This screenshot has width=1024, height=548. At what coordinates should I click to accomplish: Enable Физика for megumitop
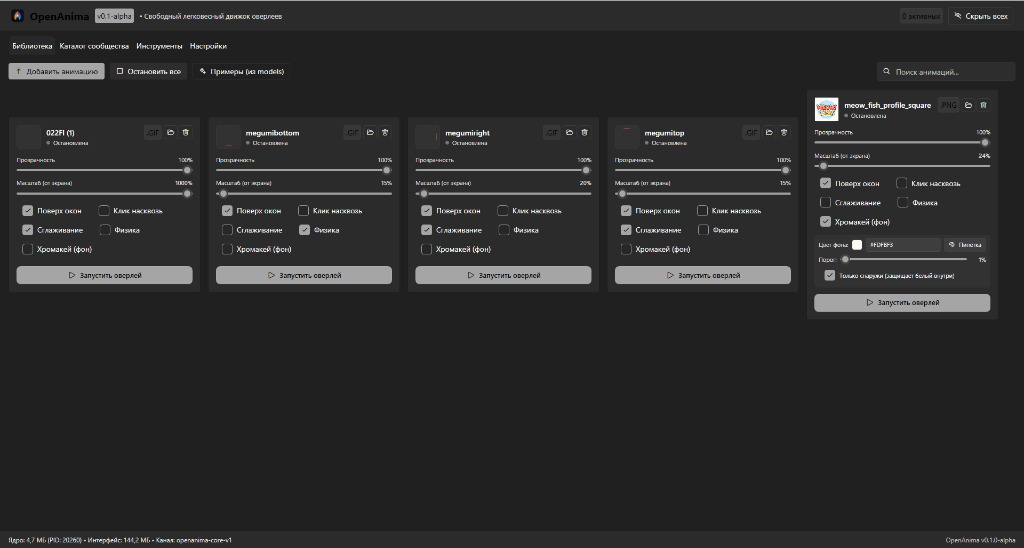703,230
